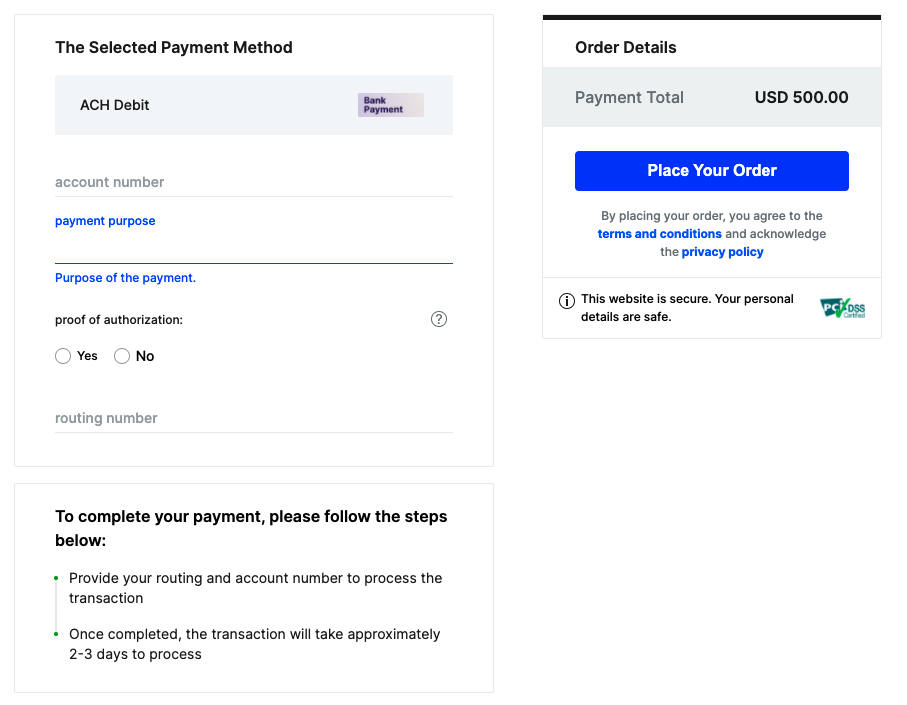
Task: Click the Order Details heading
Action: tap(625, 47)
